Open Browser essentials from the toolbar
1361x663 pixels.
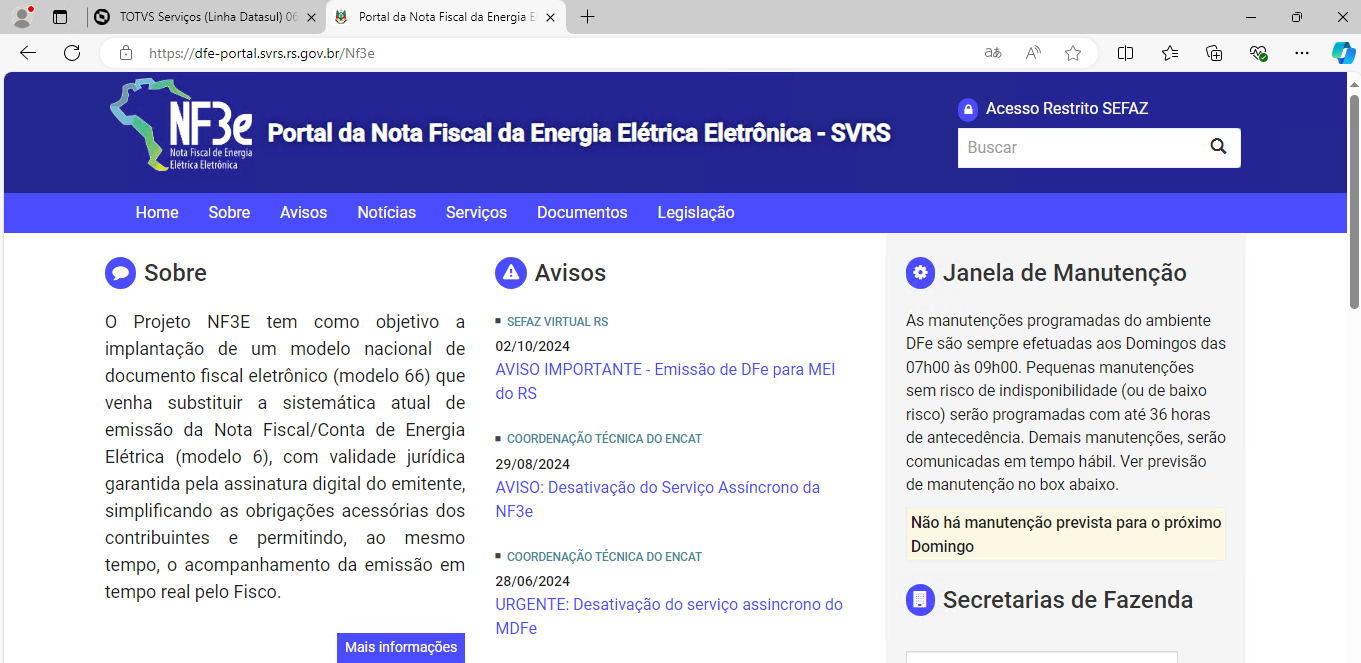tap(1258, 53)
